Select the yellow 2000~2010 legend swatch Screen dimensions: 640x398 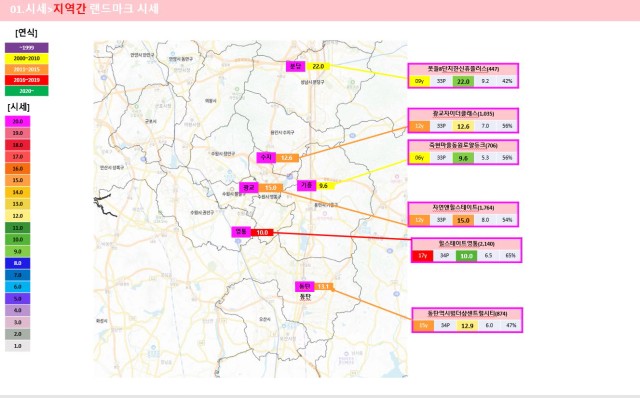[27, 58]
